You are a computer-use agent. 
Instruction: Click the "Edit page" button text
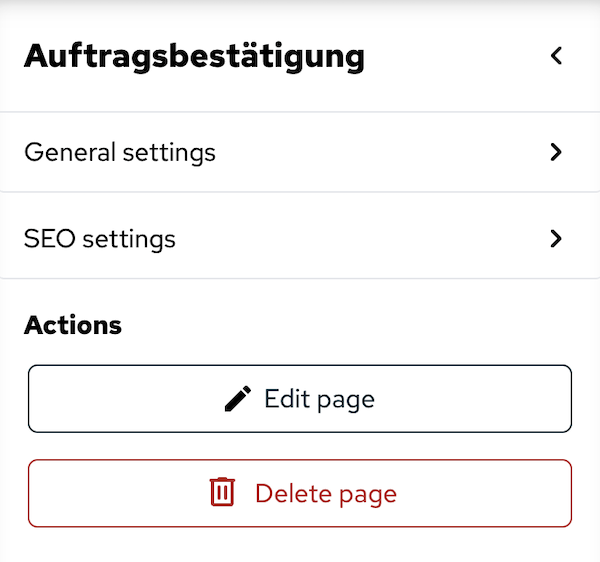319,400
